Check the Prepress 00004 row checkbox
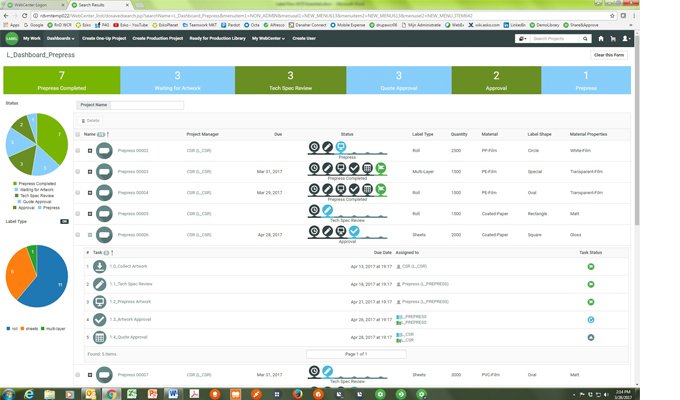 78,193
